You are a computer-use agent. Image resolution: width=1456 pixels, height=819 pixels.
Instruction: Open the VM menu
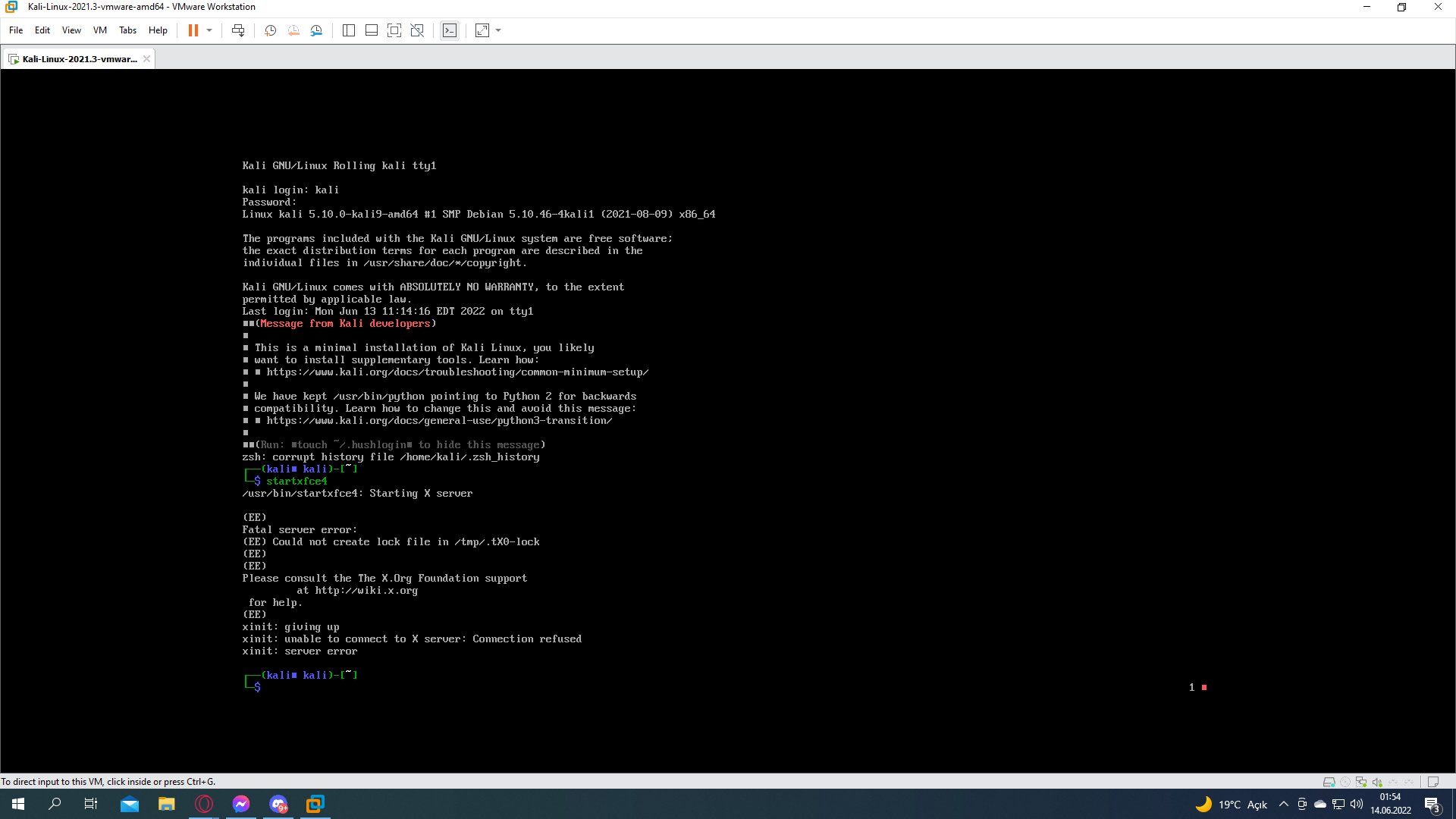click(99, 30)
